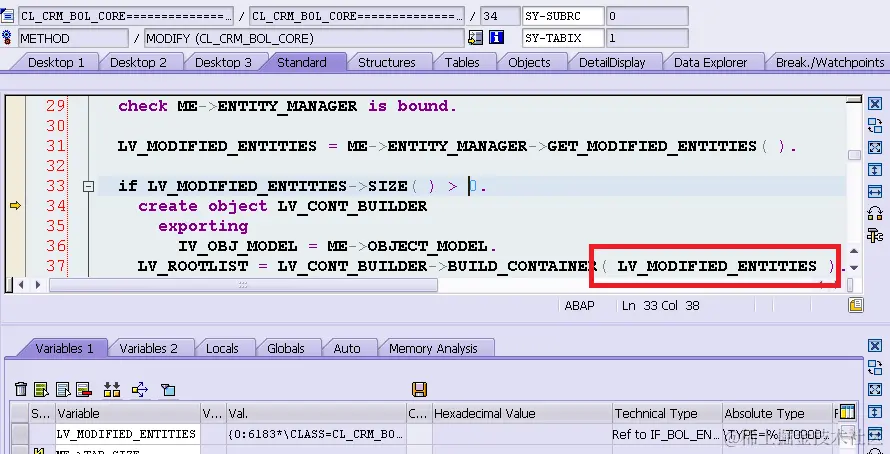The height and width of the screenshot is (454, 890).
Task: Click the line number field showing 34
Action: tap(499, 16)
